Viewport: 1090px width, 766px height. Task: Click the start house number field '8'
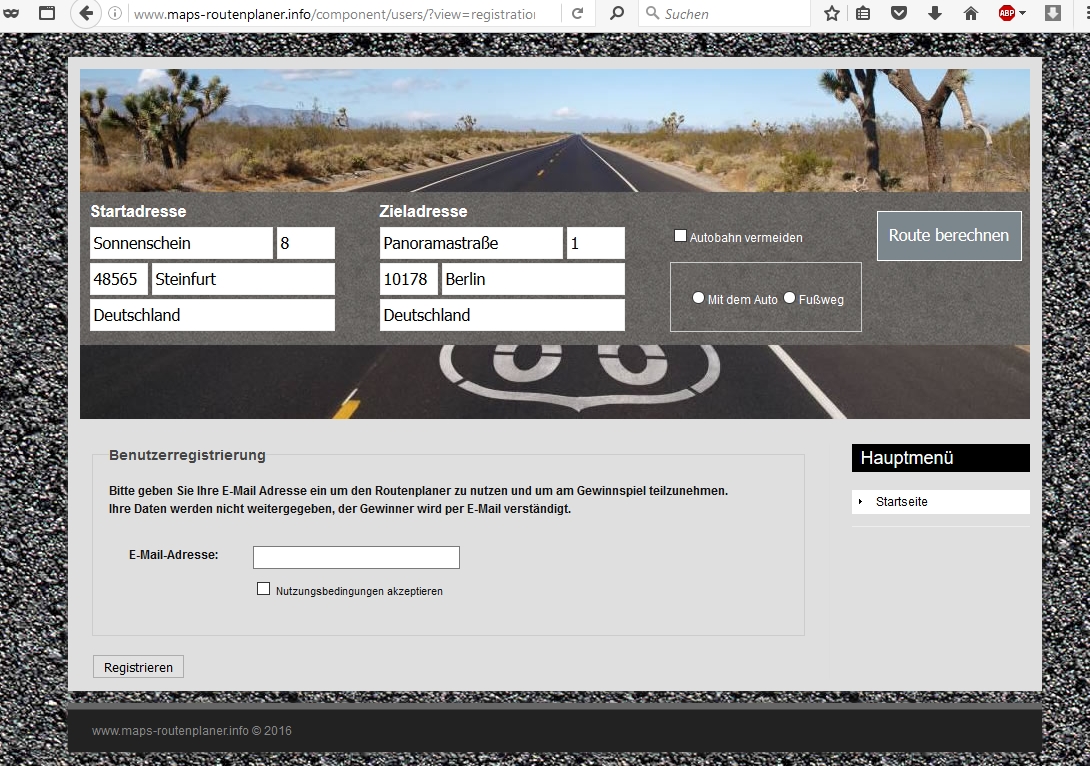306,243
